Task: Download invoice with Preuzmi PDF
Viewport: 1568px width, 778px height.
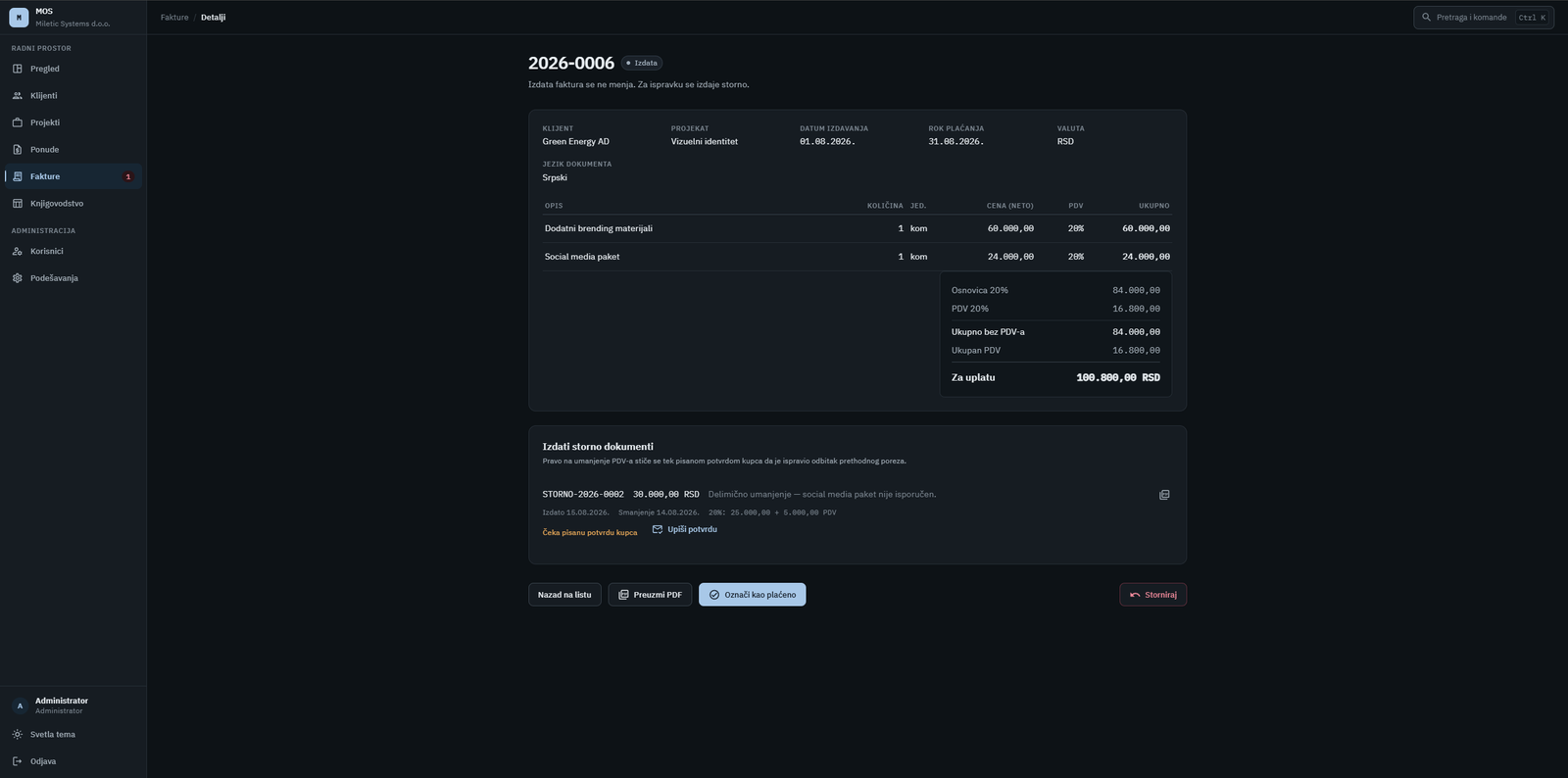Action: tap(650, 595)
